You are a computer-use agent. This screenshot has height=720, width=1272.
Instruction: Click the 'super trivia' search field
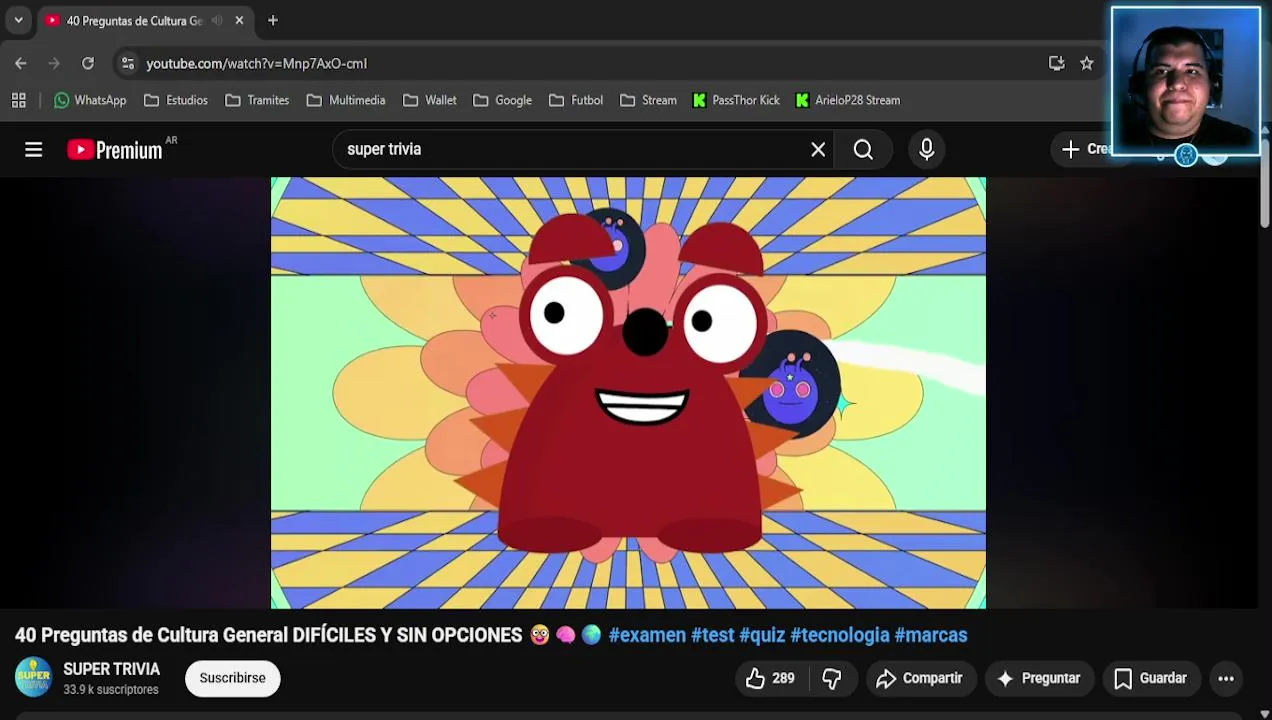[x=570, y=149]
